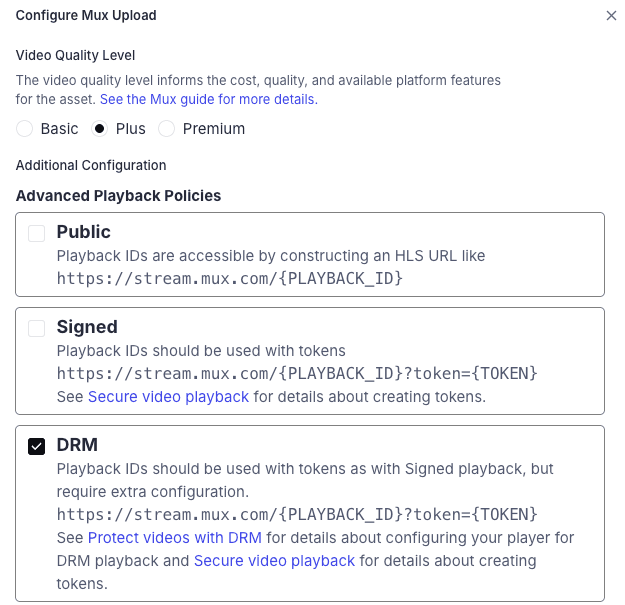Click the "Additional Configuration" label
The image size is (625, 605).
click(91, 165)
